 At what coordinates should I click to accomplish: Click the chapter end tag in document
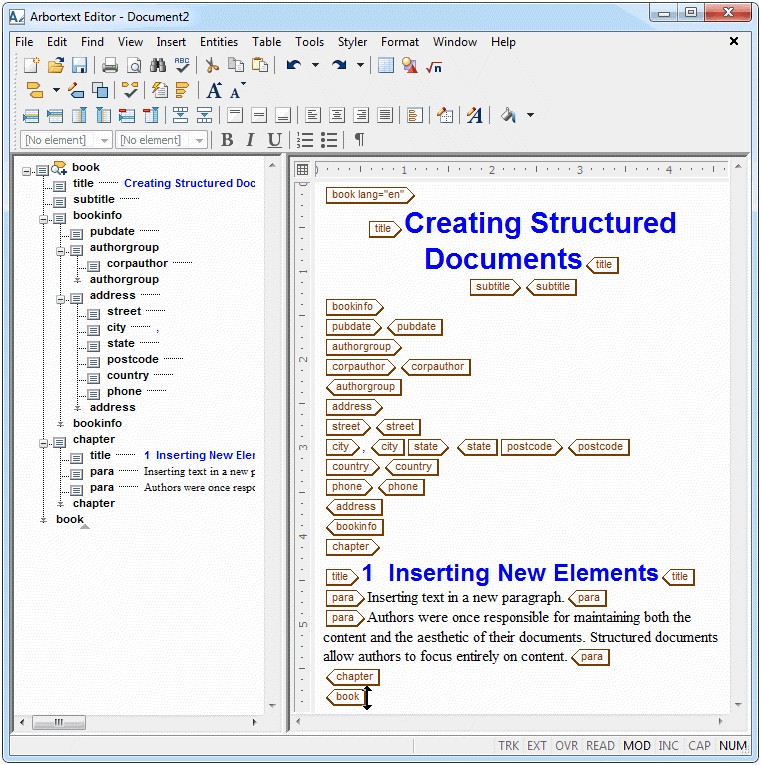[353, 677]
